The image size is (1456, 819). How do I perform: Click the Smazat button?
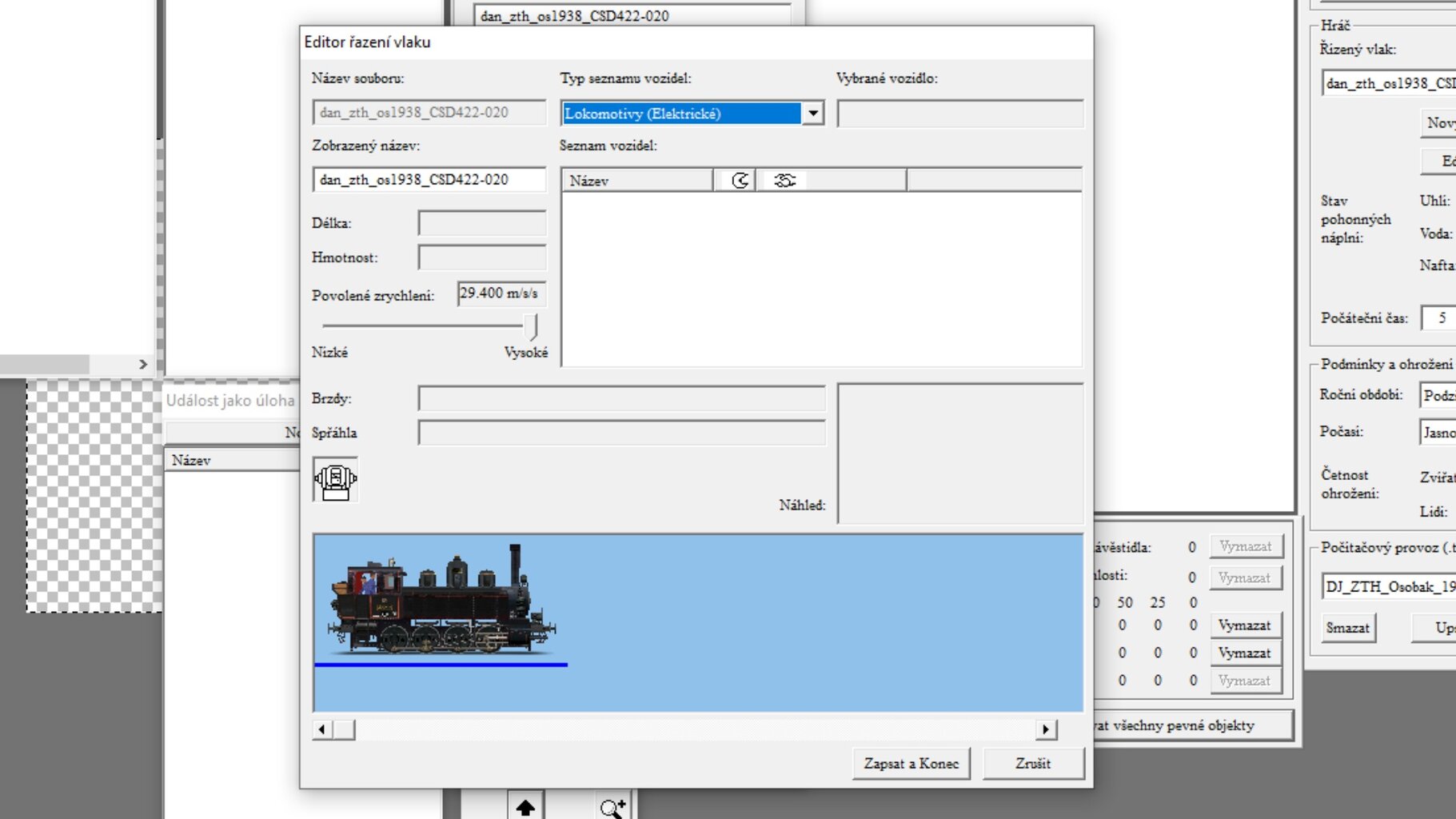click(x=1347, y=628)
